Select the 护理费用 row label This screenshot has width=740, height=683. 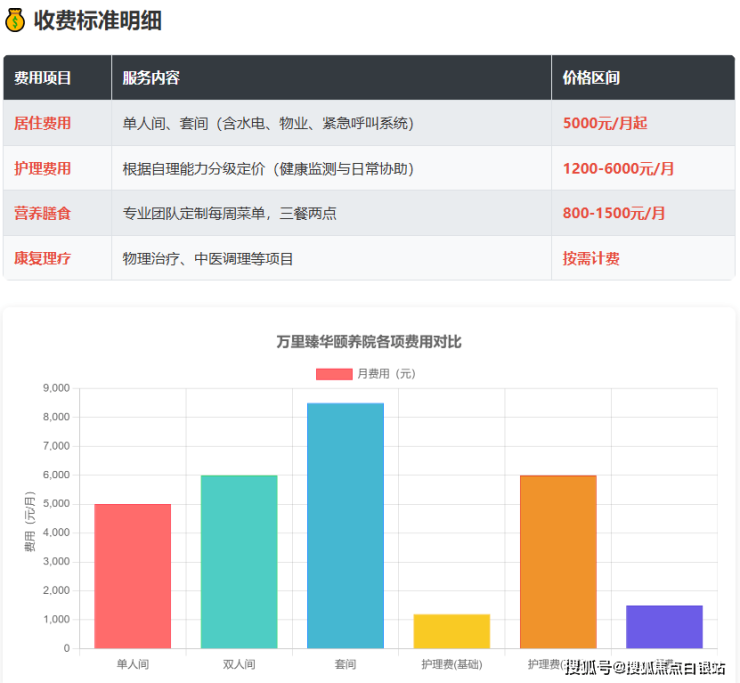[42, 168]
